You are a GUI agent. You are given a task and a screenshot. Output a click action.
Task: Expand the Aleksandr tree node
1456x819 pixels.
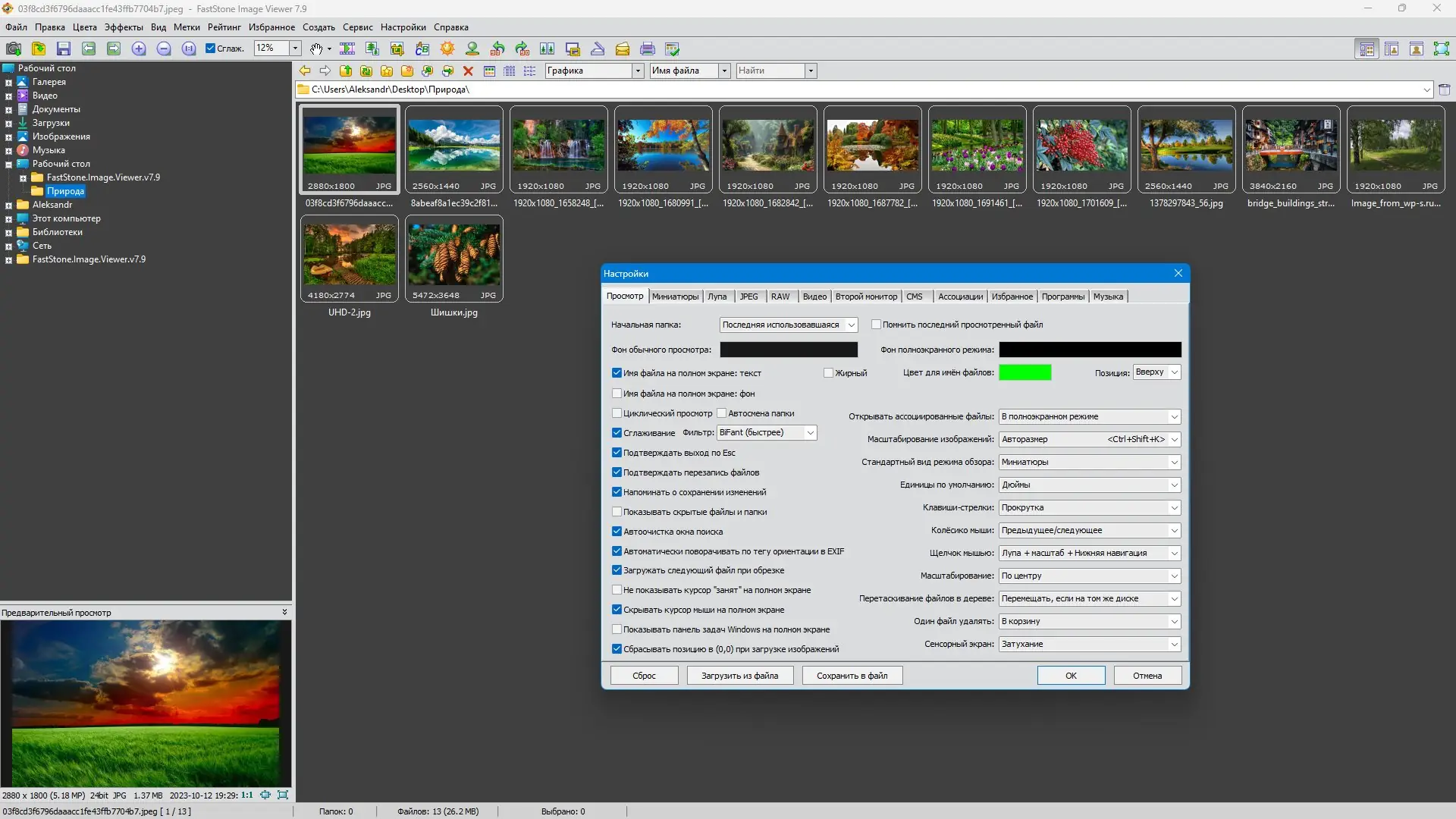[8, 205]
